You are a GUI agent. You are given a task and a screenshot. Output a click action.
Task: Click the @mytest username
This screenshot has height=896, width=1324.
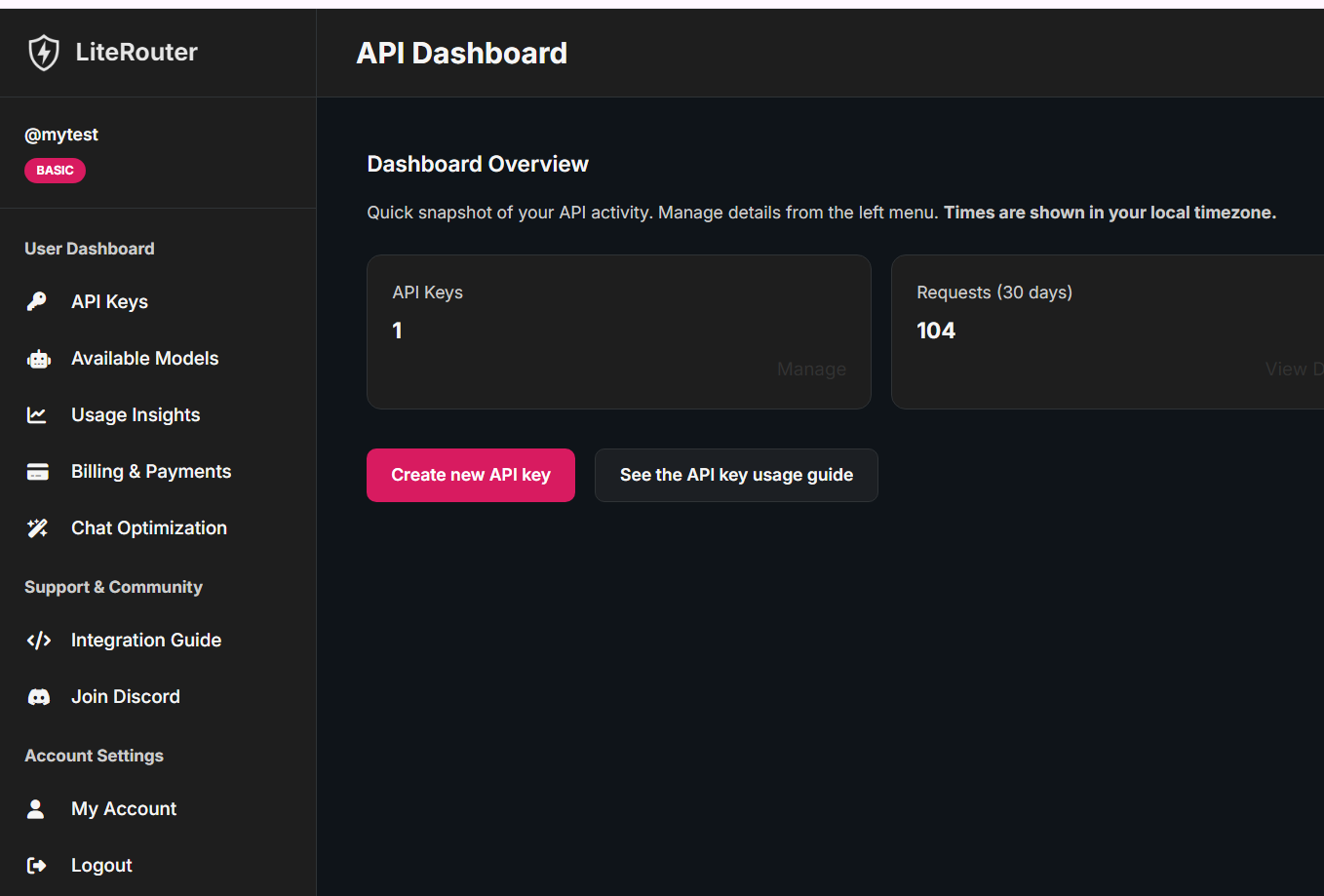(61, 134)
